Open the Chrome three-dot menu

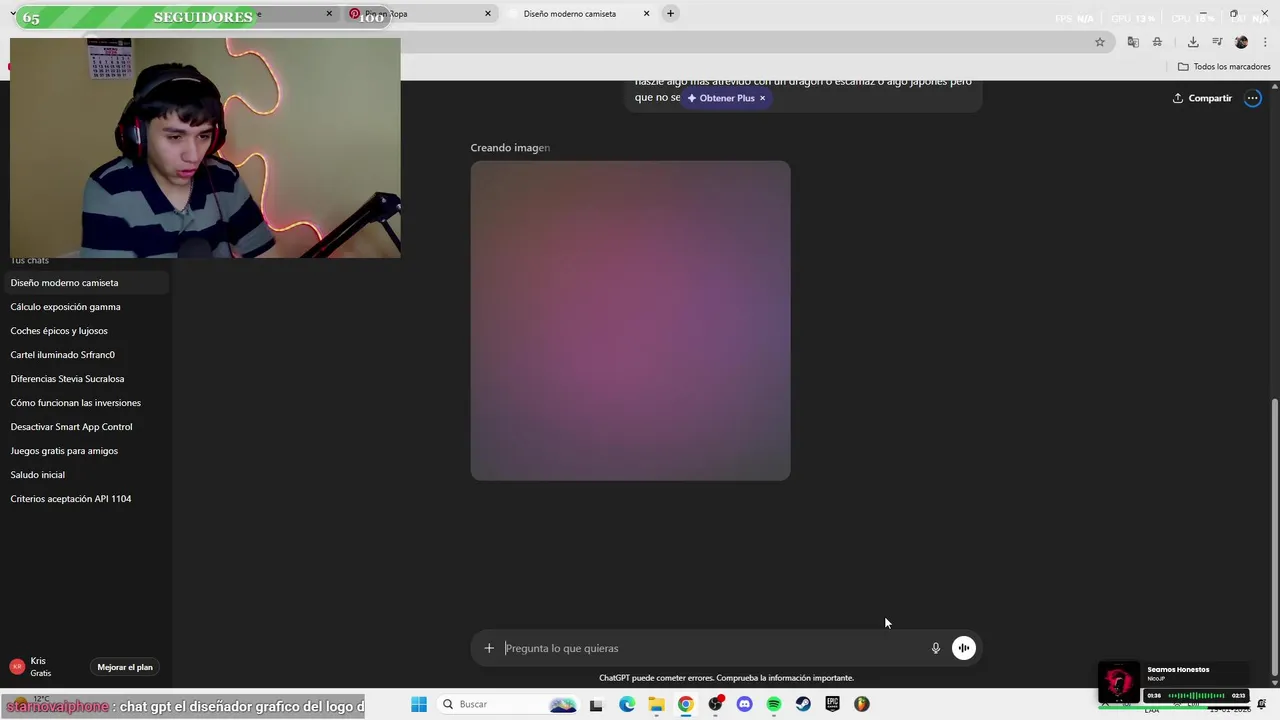(1265, 42)
